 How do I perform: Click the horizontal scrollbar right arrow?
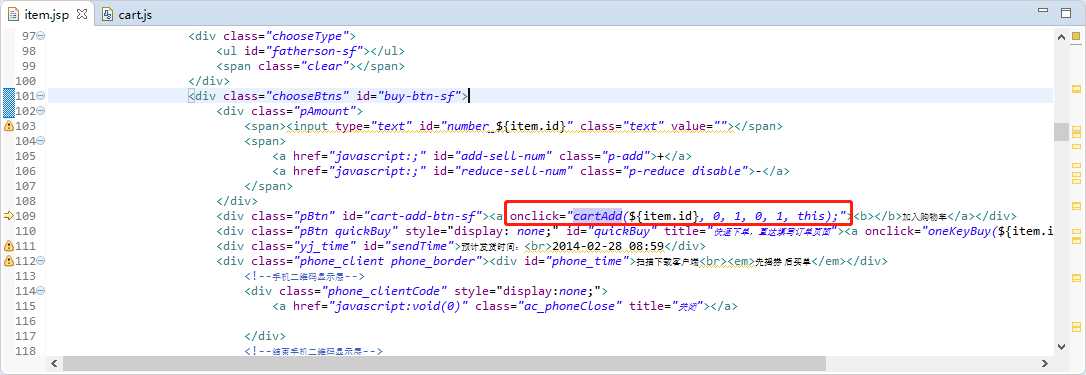[1045, 363]
